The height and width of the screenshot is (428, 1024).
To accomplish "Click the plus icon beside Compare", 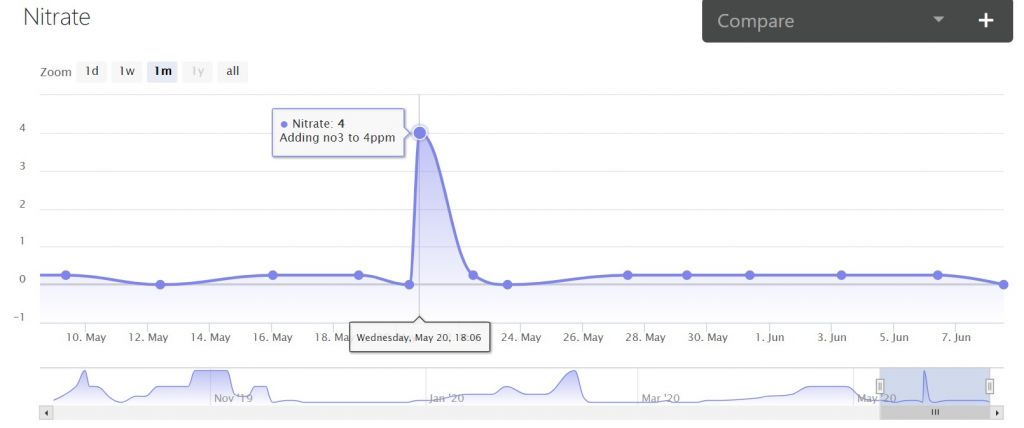I will (x=985, y=20).
